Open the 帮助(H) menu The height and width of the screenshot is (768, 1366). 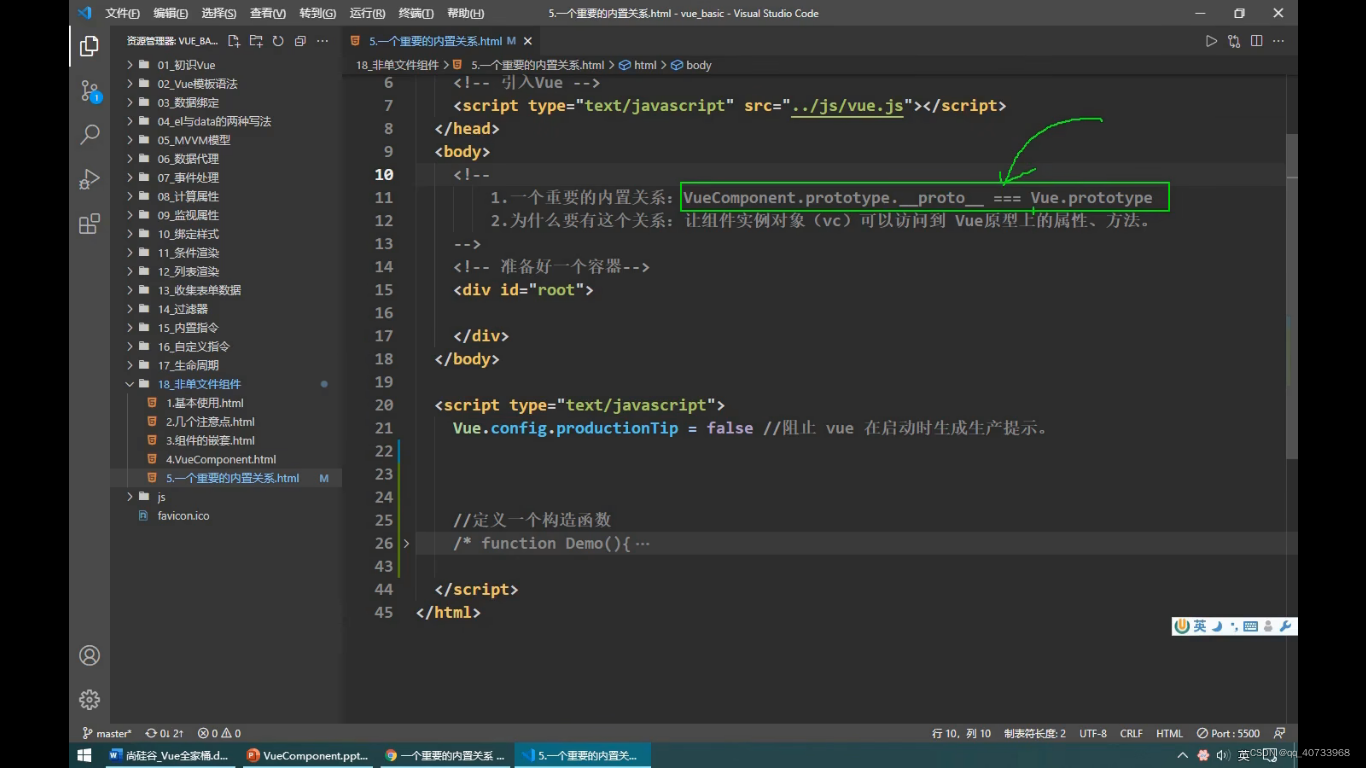pos(465,13)
